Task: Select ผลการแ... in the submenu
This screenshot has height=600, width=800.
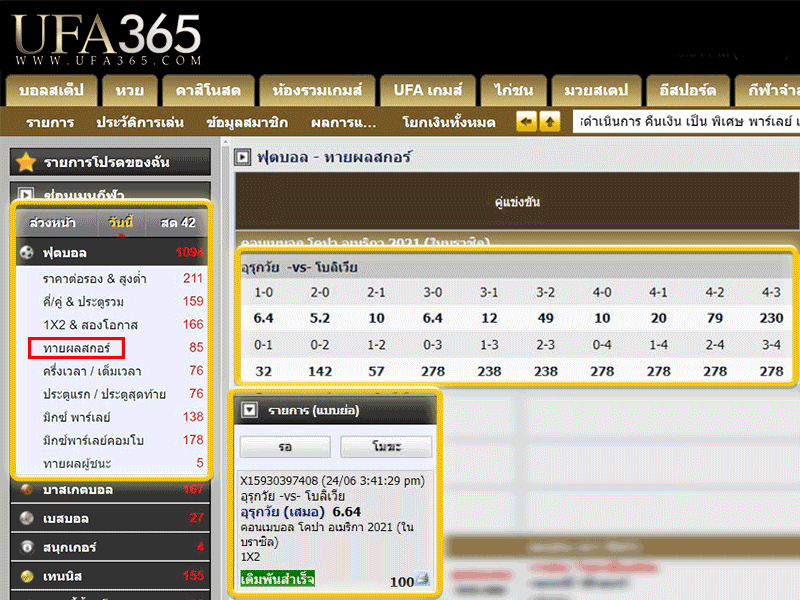Action: (x=343, y=122)
